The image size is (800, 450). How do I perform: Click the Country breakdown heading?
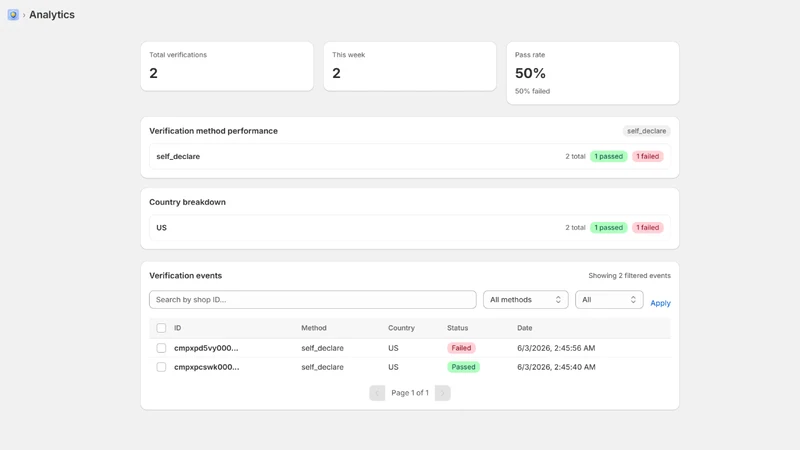187,202
